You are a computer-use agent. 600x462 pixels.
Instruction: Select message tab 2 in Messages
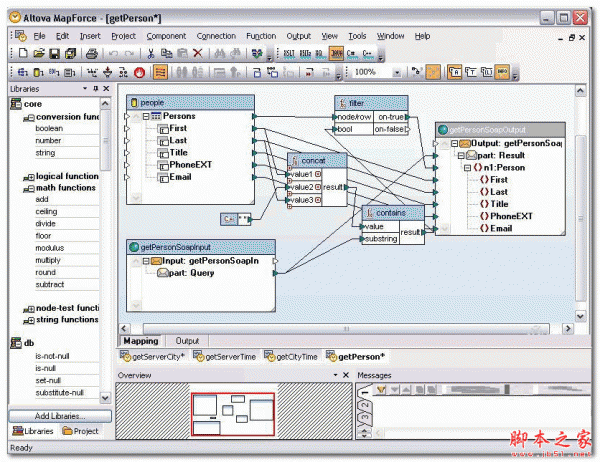point(365,405)
